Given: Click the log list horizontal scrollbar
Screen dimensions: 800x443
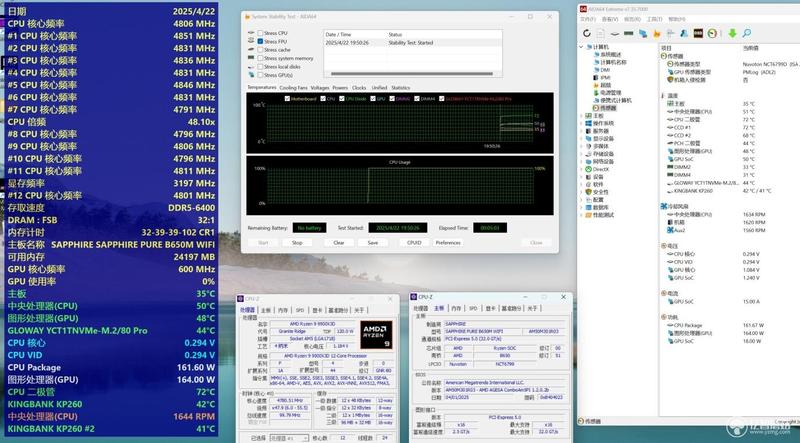Looking at the screenshot, I should tap(412, 74).
